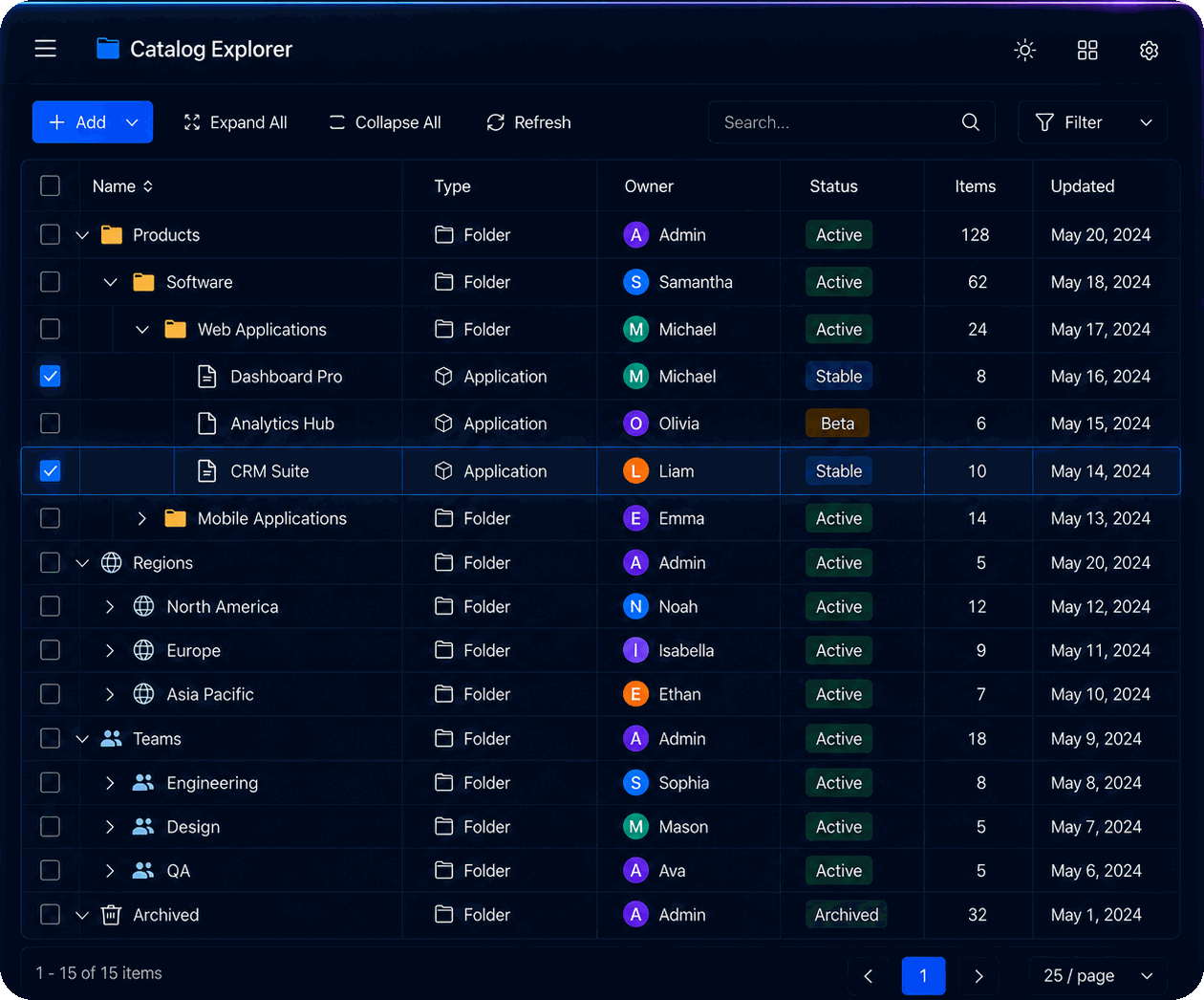Click the Archived trash icon

pos(112,915)
